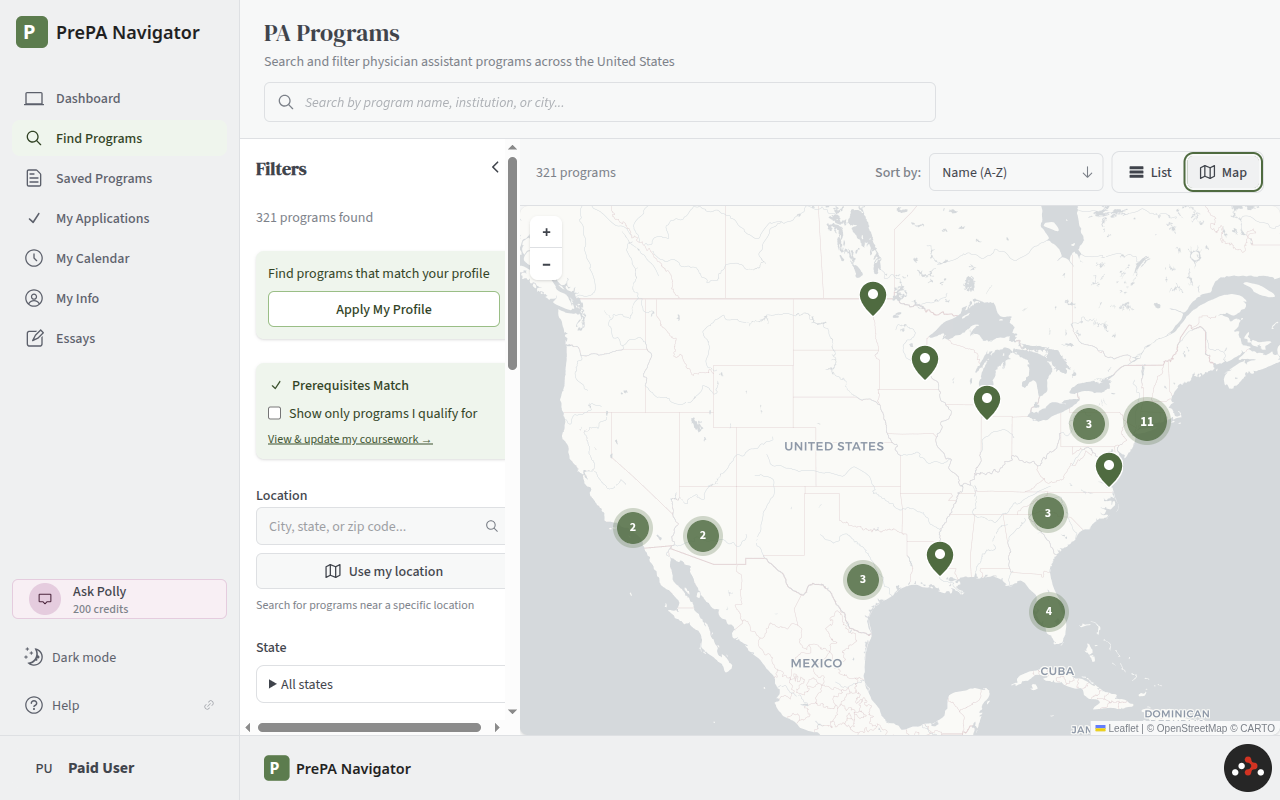Focus the program search field
The height and width of the screenshot is (800, 1280).
(600, 102)
